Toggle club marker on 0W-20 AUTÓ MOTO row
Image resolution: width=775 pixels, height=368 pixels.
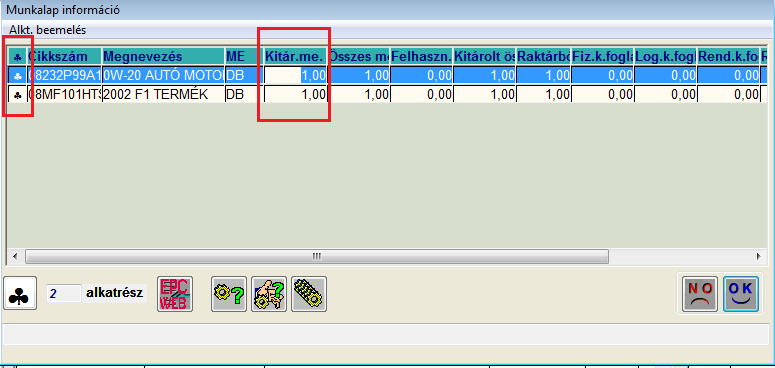click(17, 75)
